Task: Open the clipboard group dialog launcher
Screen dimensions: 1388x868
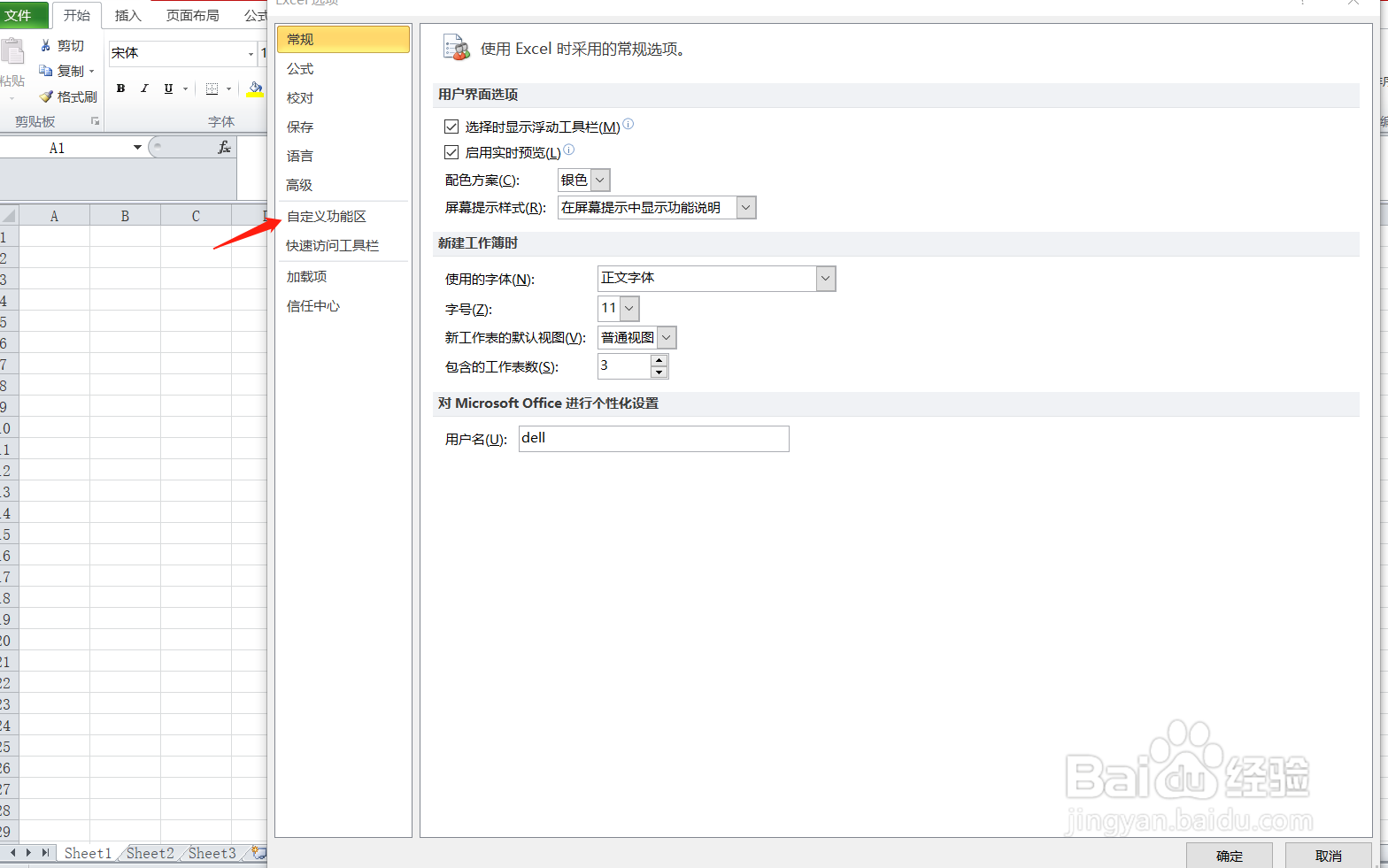Action: pyautogui.click(x=95, y=121)
